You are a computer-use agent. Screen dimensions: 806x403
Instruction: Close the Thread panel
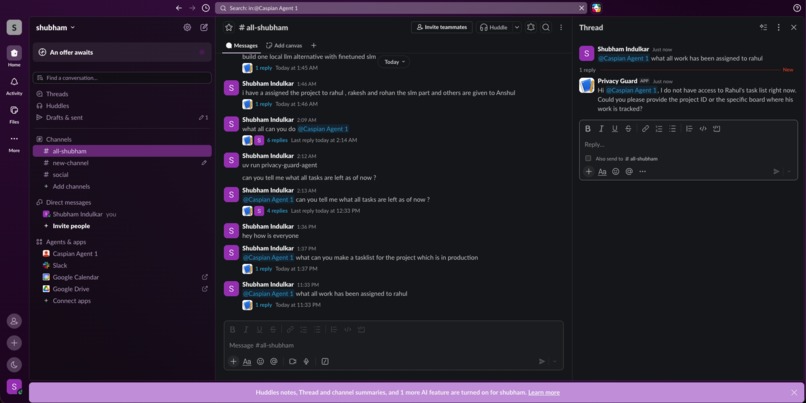794,27
